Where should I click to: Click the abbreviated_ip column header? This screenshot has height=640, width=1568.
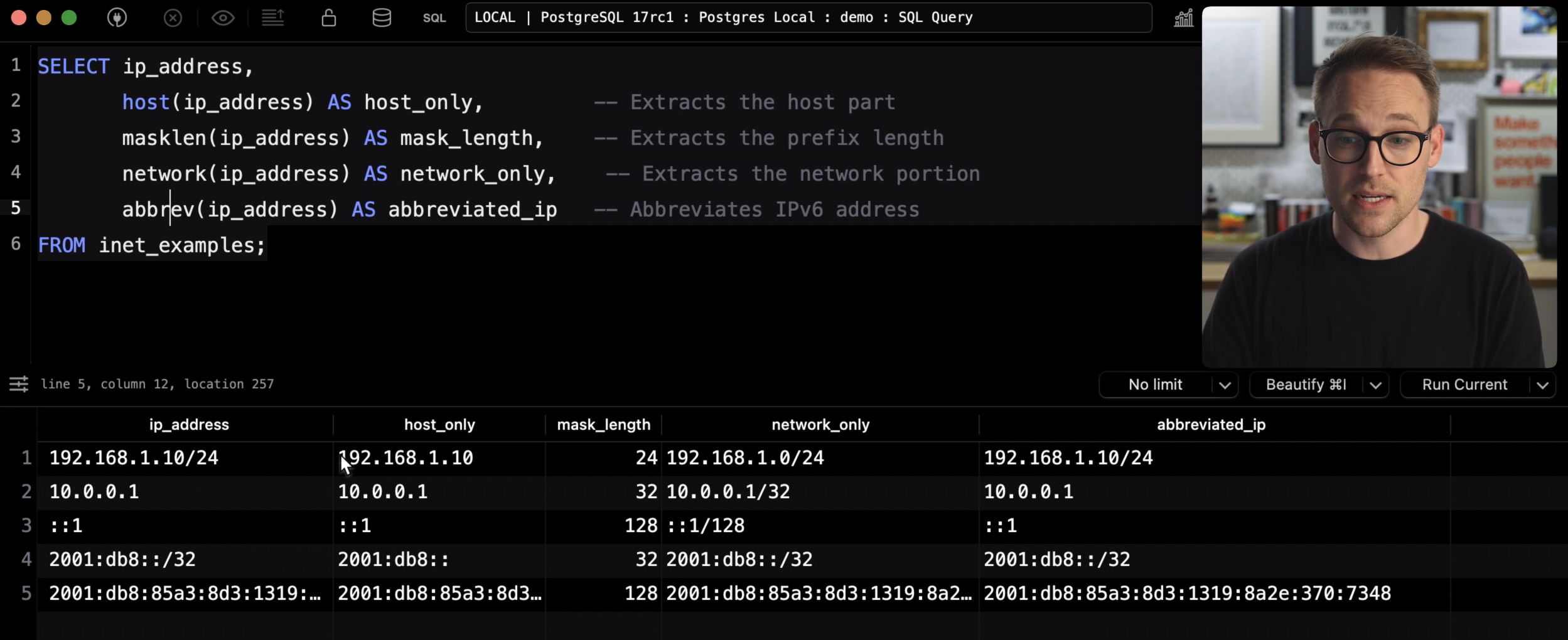pos(1211,425)
